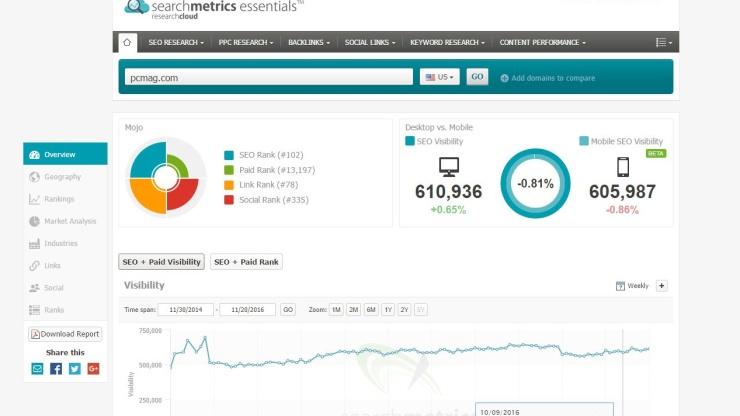Set chart zoom to 1M
The image size is (740, 416).
336,310
